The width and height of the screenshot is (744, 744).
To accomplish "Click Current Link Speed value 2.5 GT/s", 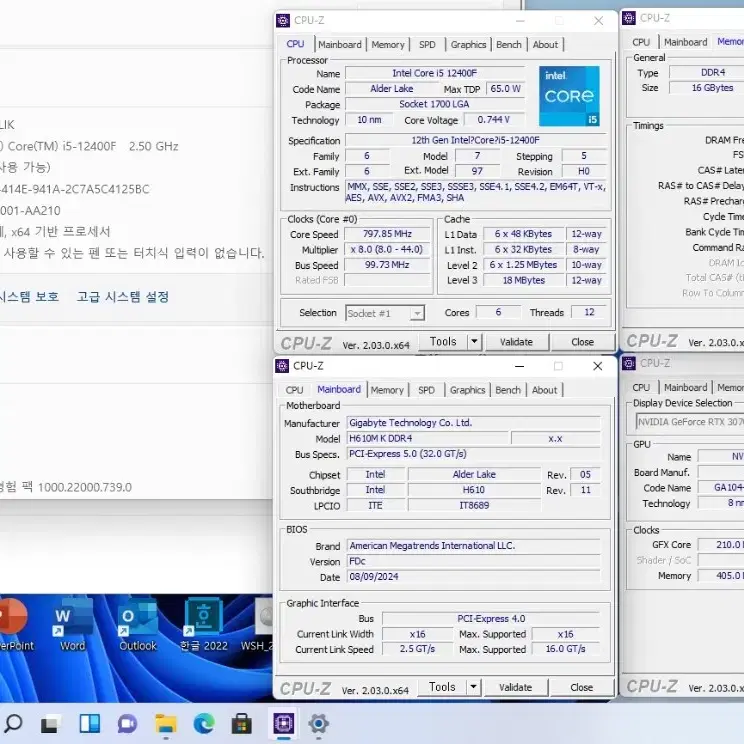I will [417, 649].
